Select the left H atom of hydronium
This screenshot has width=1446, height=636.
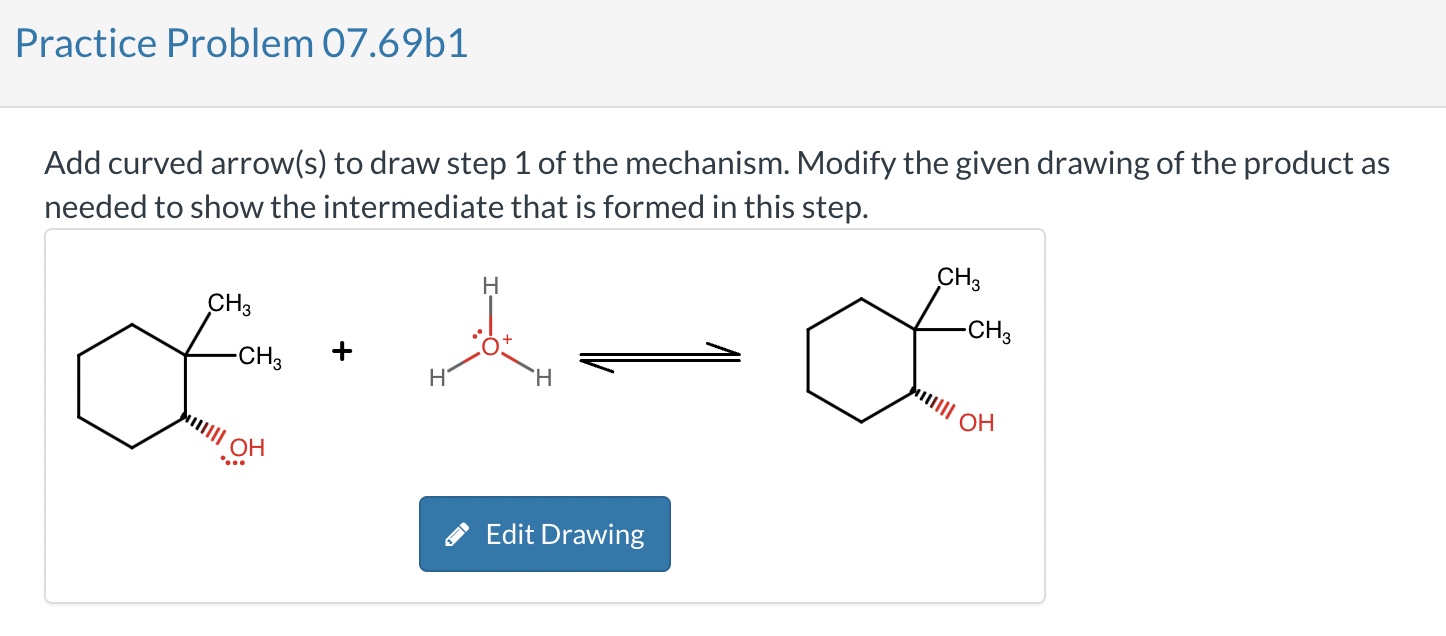(x=437, y=377)
